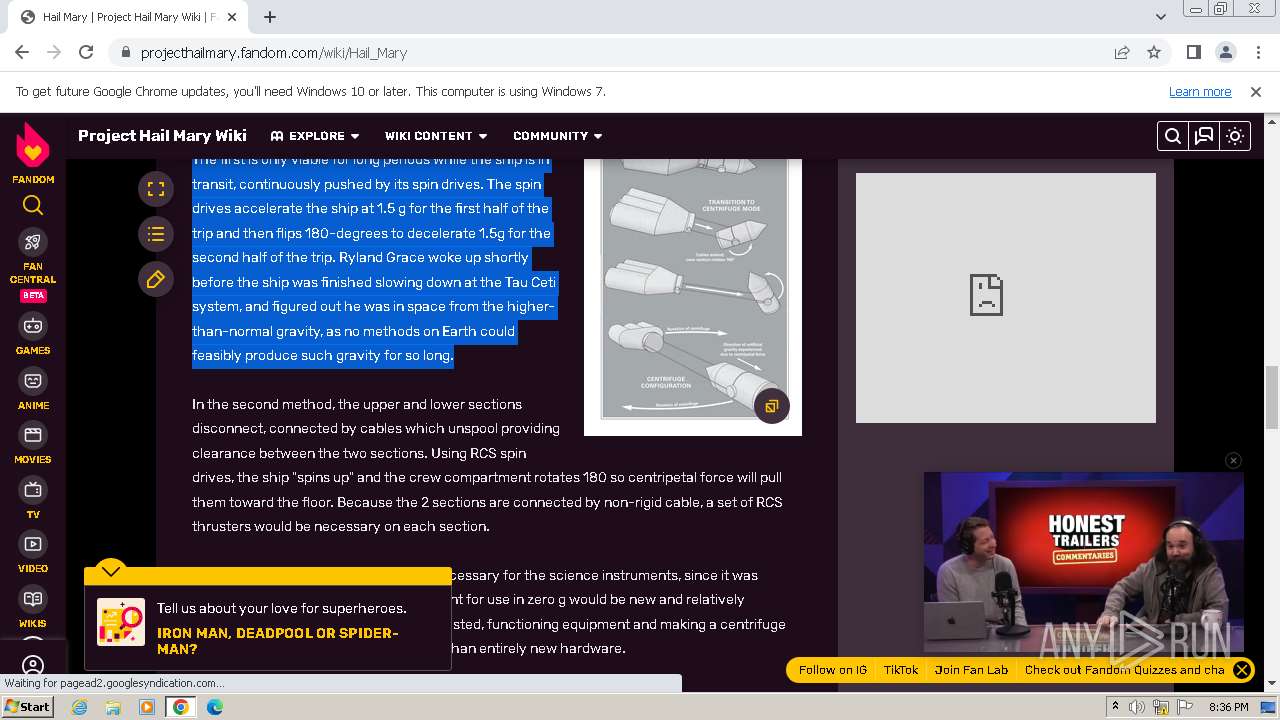The width and height of the screenshot is (1280, 720).
Task: Close the bottom yellow notification bar
Action: coord(1242,670)
